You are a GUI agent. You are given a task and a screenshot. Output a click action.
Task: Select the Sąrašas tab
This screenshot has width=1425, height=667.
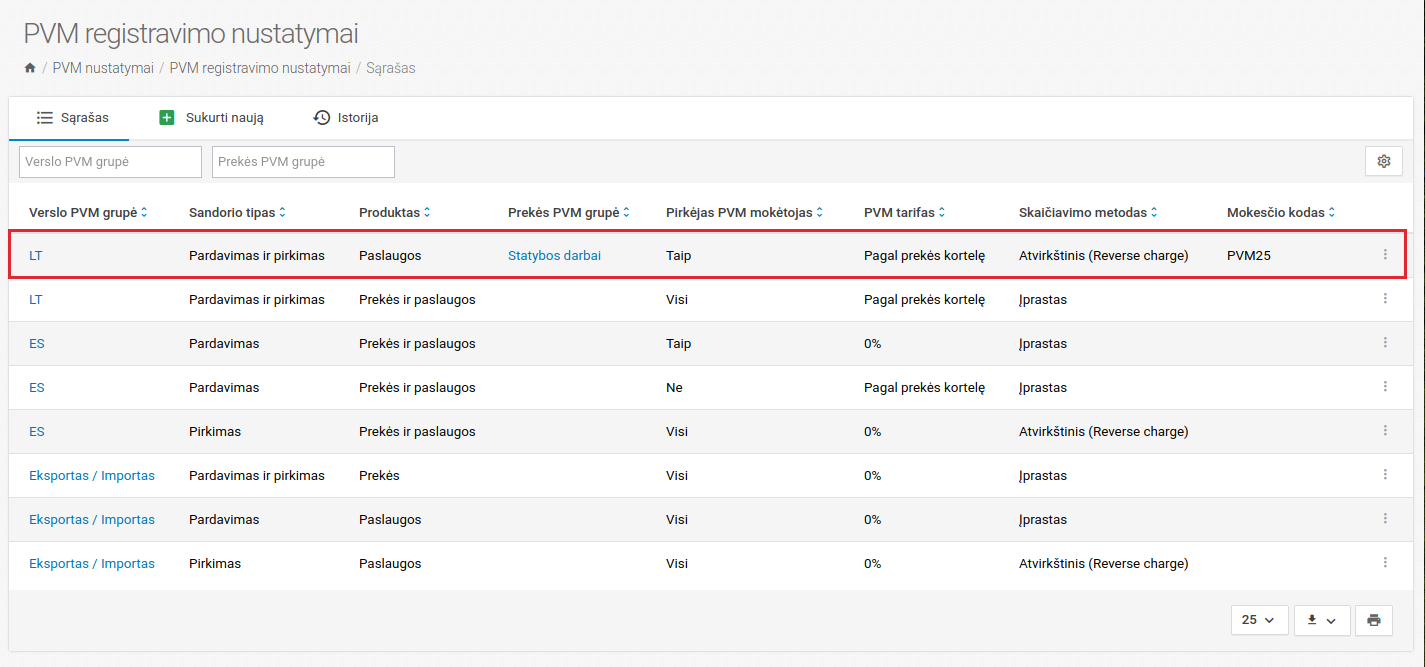(x=72, y=118)
